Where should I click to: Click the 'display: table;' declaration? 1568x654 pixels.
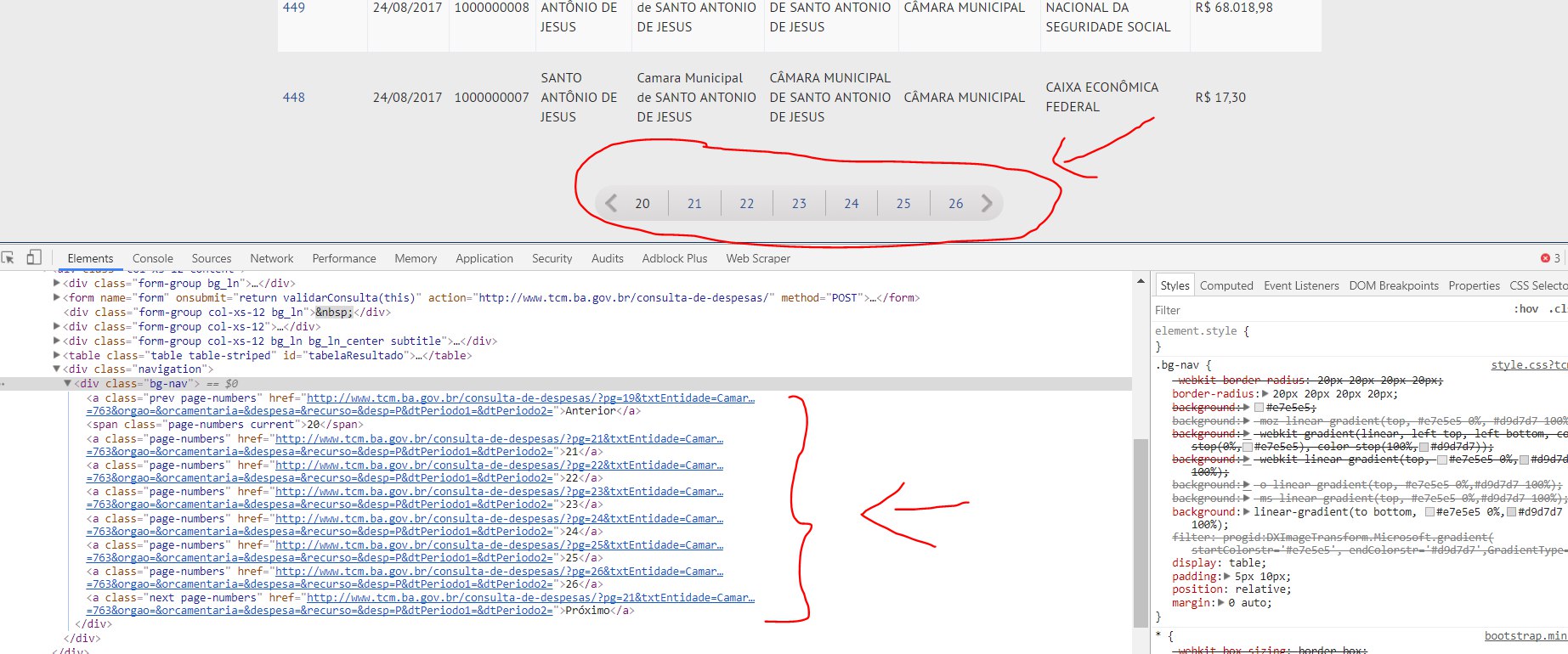(x=1219, y=563)
